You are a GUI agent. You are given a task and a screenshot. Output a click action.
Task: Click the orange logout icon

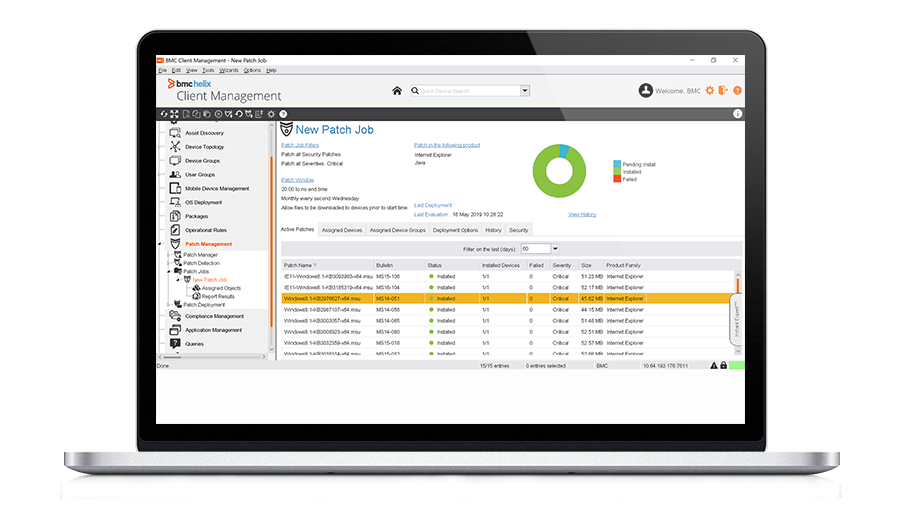(x=723, y=91)
